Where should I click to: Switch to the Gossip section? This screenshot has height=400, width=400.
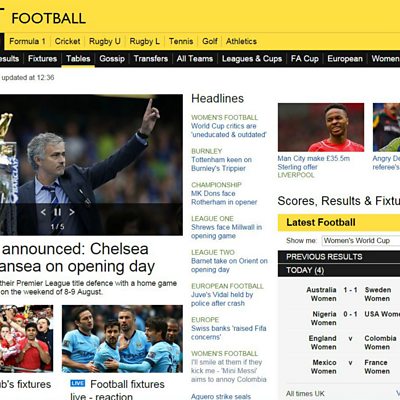click(112, 59)
